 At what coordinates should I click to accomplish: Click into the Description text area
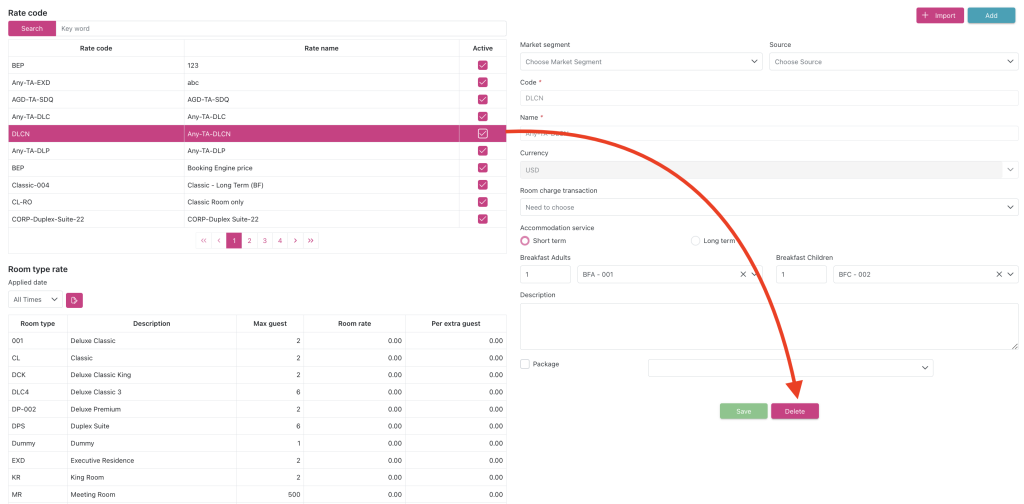769,326
